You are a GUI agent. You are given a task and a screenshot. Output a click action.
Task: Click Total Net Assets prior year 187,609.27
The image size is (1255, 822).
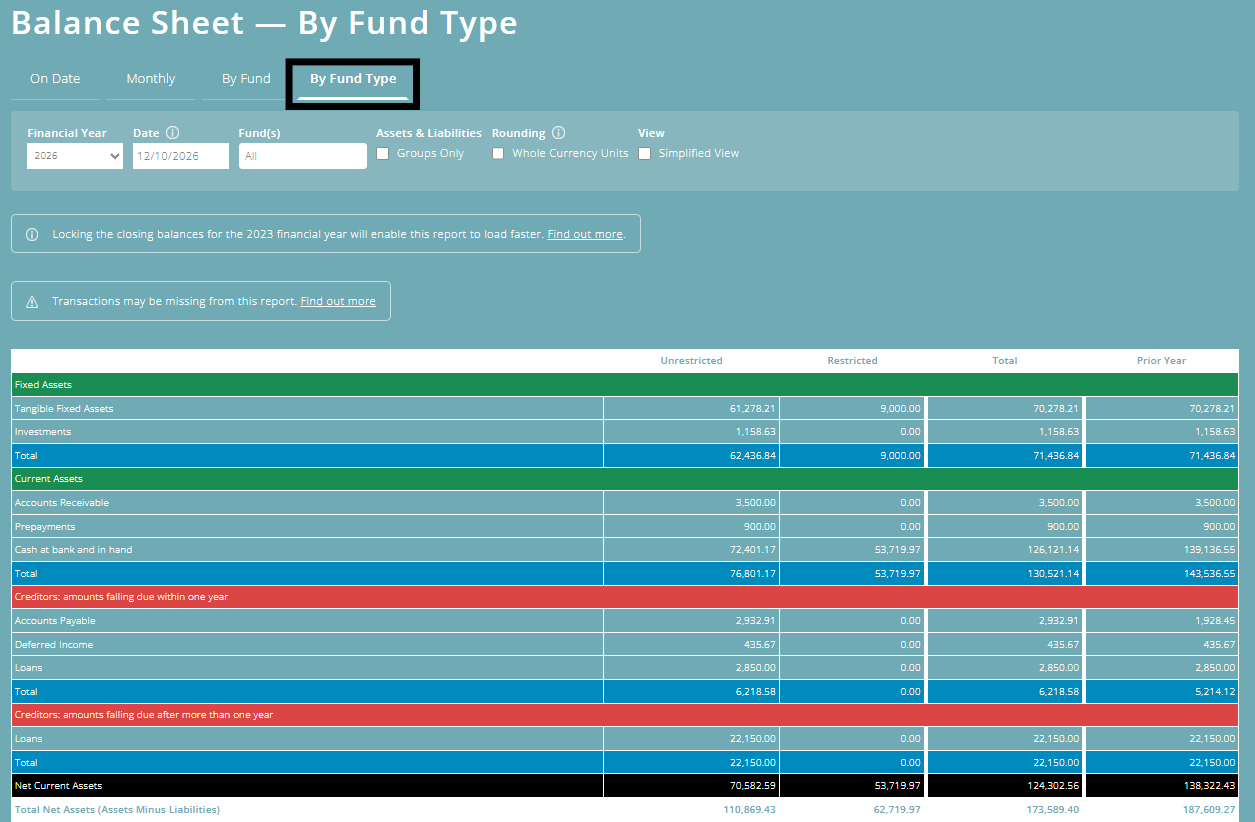click(x=1208, y=809)
